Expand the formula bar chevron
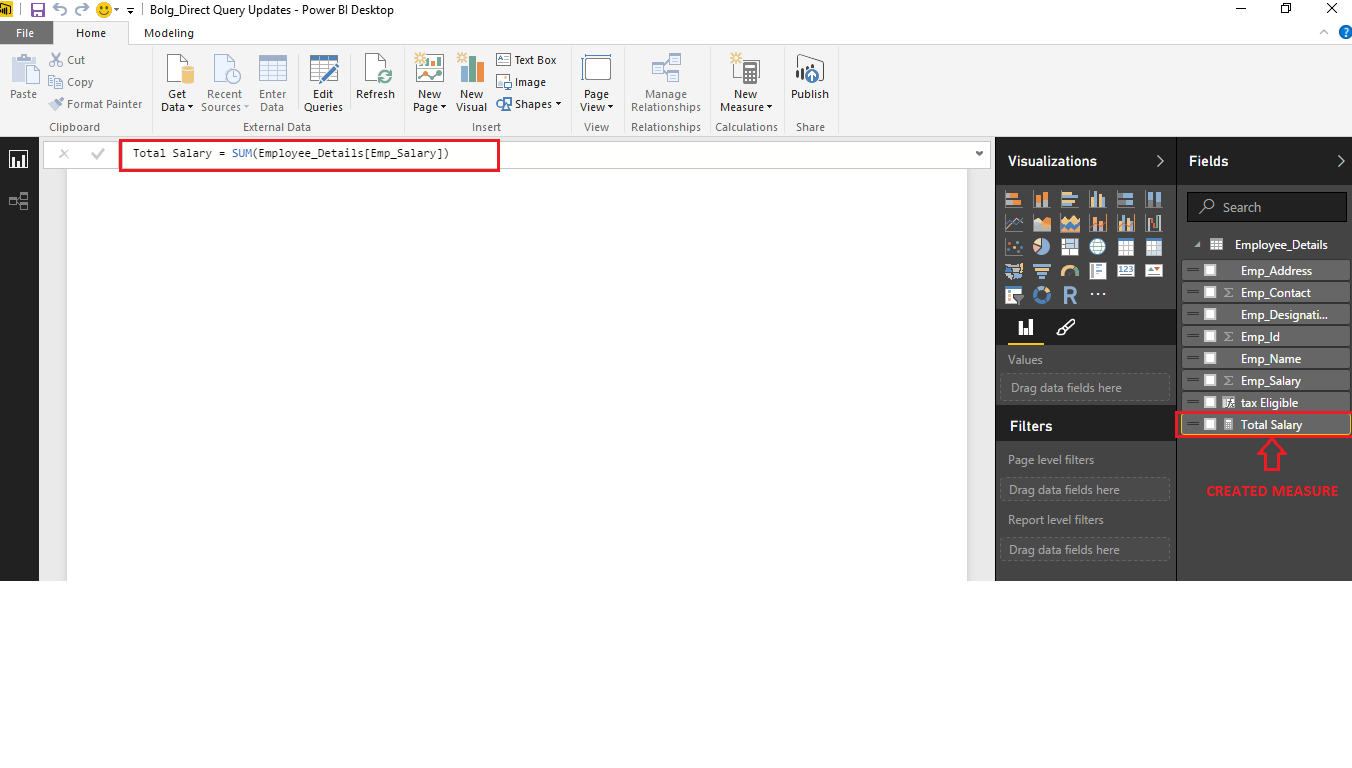Image resolution: width=1352 pixels, height=768 pixels. pos(980,154)
